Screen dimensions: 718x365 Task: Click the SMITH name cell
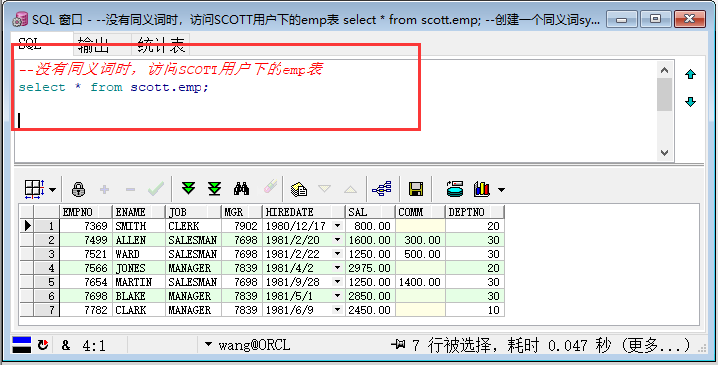pyautogui.click(x=139, y=226)
